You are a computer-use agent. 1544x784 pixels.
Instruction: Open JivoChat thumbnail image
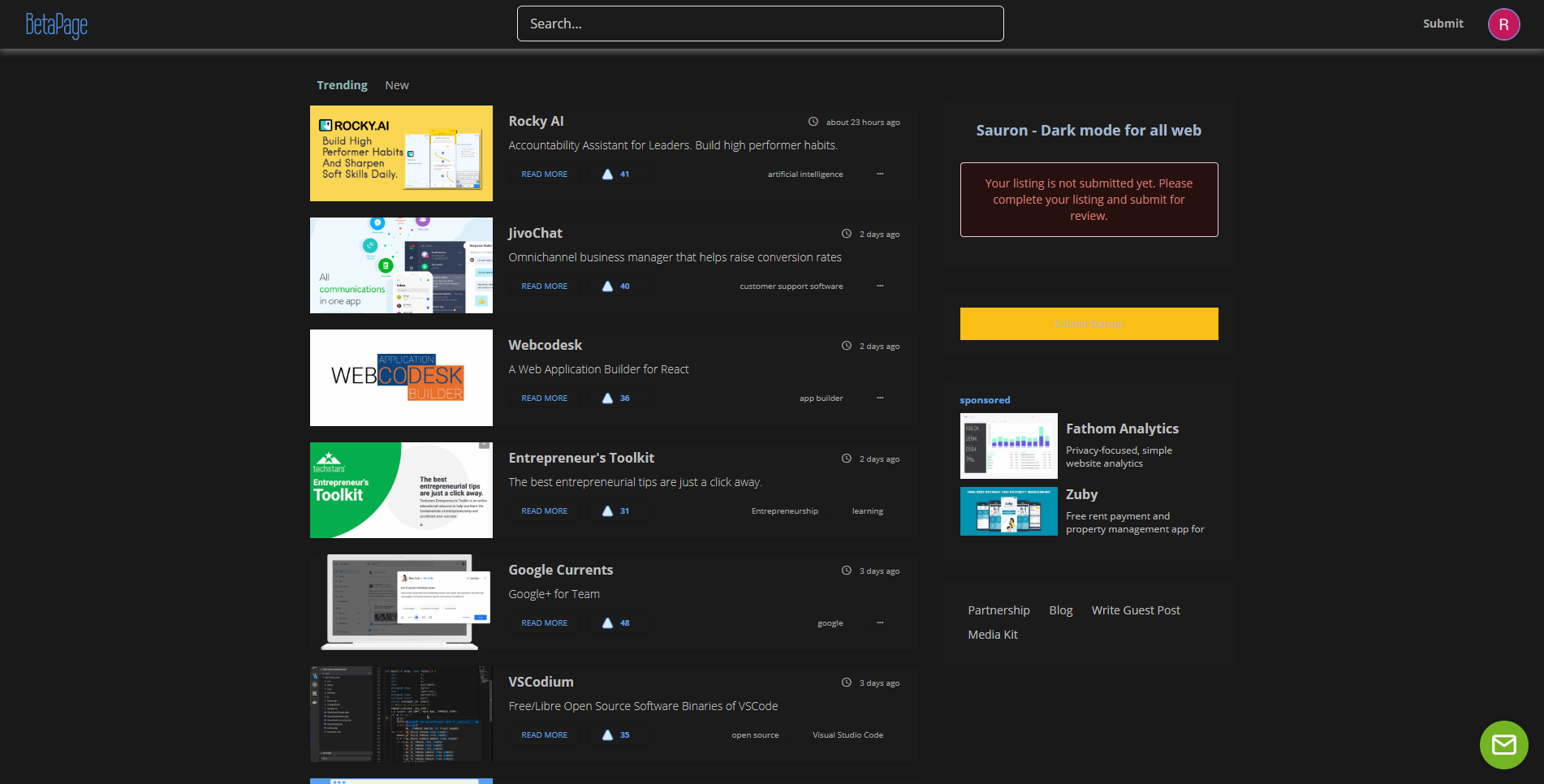point(401,265)
